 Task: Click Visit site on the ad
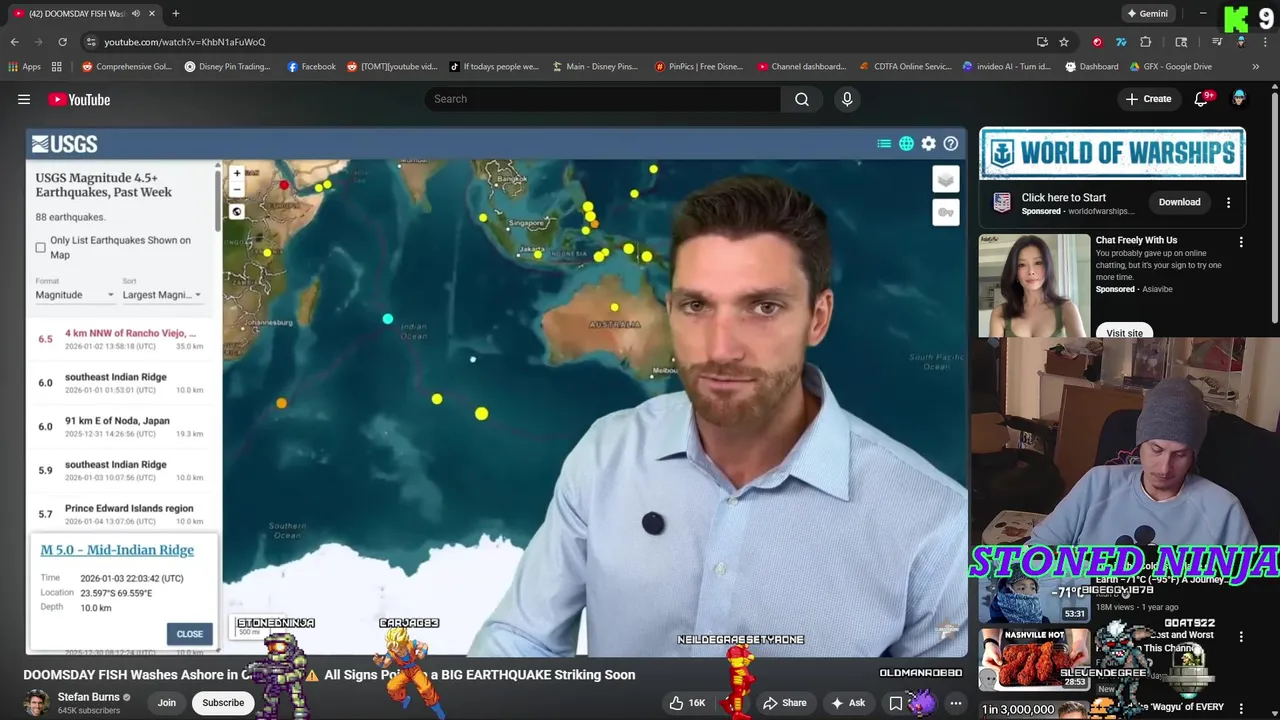pos(1124,333)
